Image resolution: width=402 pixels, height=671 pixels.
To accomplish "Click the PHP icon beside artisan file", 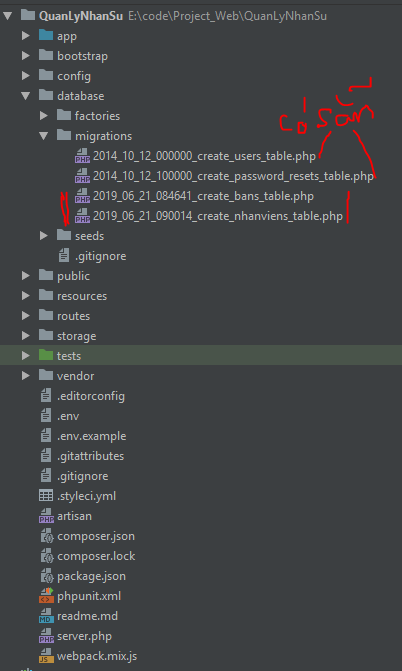I will pos(46,516).
